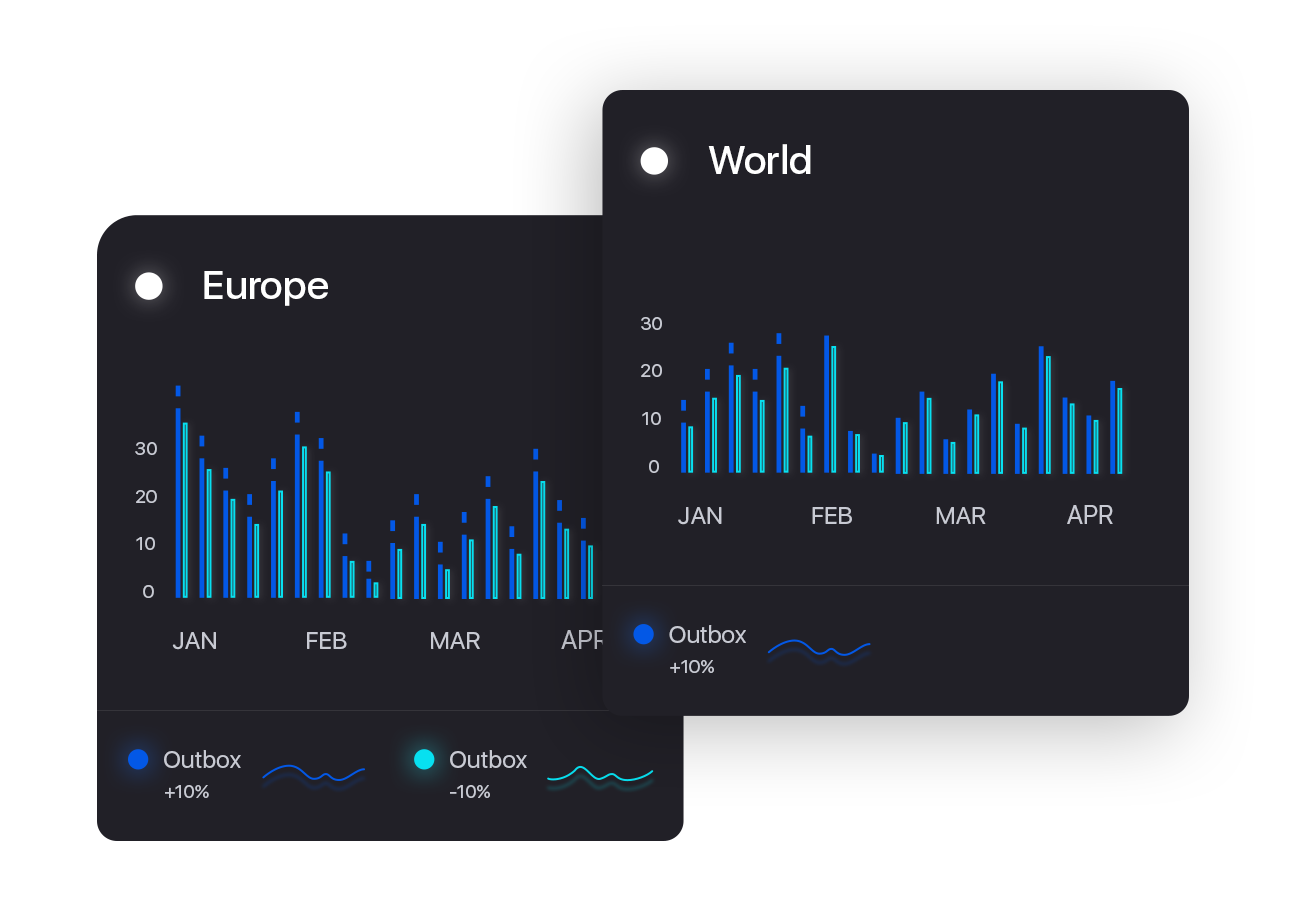Click the +10% value in World card

pos(692,667)
